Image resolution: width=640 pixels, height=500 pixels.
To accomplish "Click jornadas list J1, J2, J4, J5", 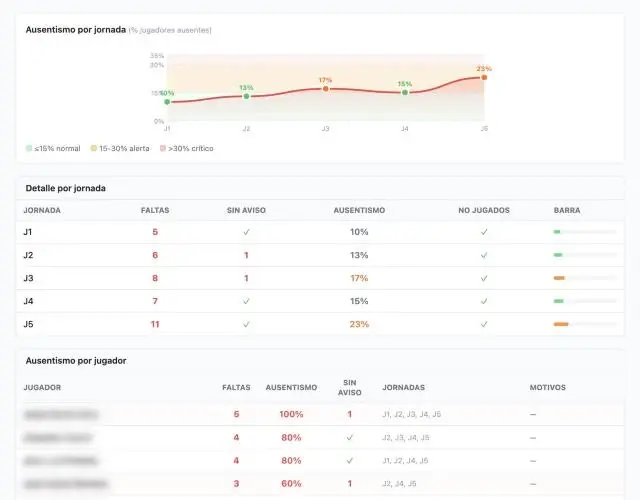I will tap(405, 461).
